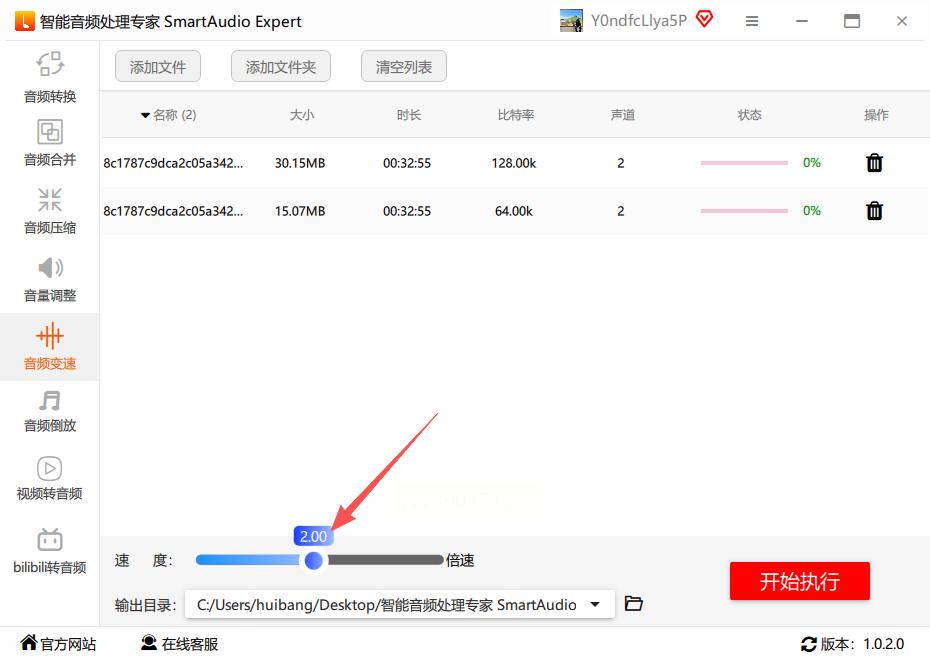Click 添加文件 add file button
The width and height of the screenshot is (930, 660).
[x=158, y=66]
